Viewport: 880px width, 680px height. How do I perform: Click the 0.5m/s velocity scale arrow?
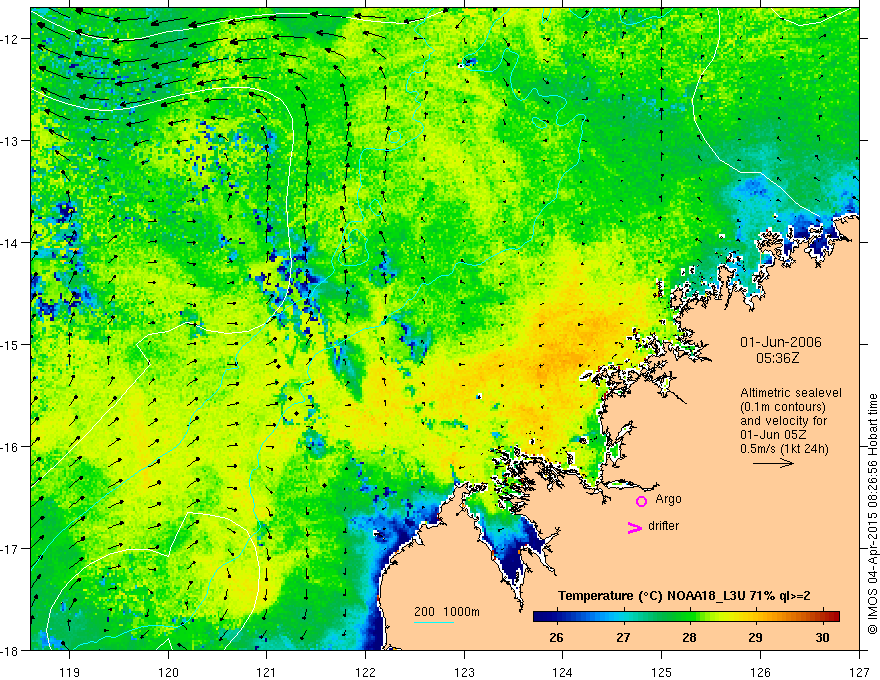pos(773,463)
